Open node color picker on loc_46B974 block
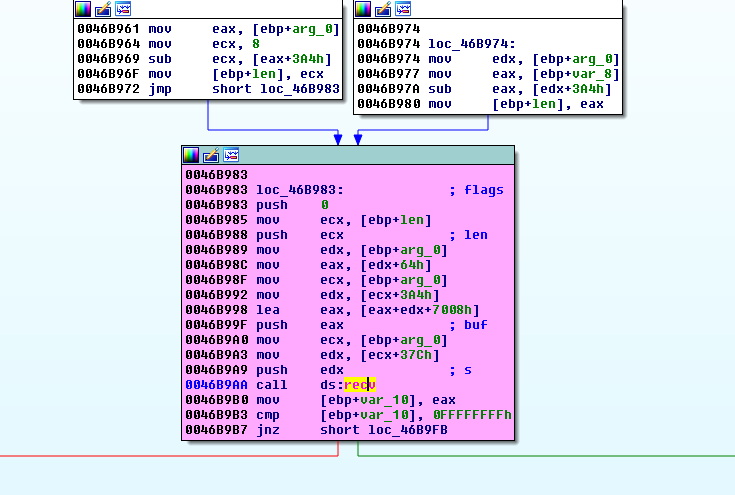735x495 pixels. (363, 8)
